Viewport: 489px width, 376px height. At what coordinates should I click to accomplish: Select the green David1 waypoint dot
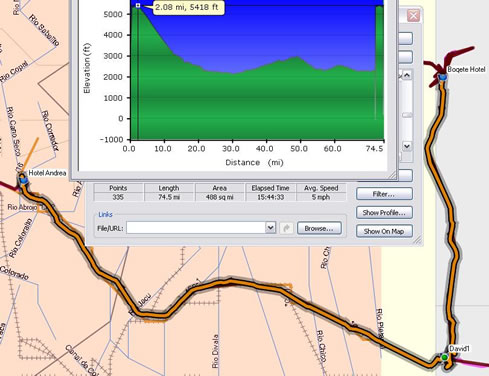tap(444, 357)
